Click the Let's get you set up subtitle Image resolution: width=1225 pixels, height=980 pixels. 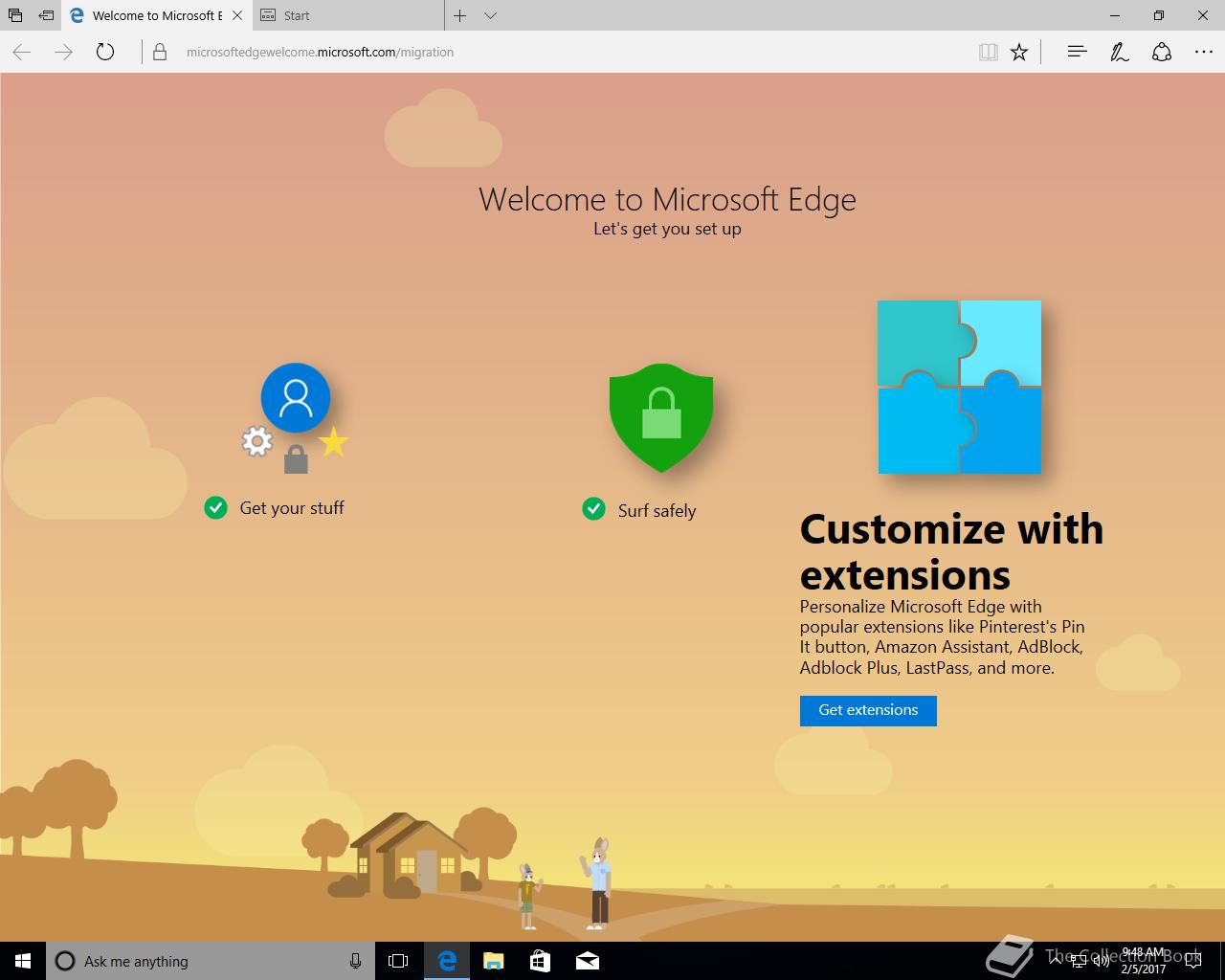click(x=667, y=229)
